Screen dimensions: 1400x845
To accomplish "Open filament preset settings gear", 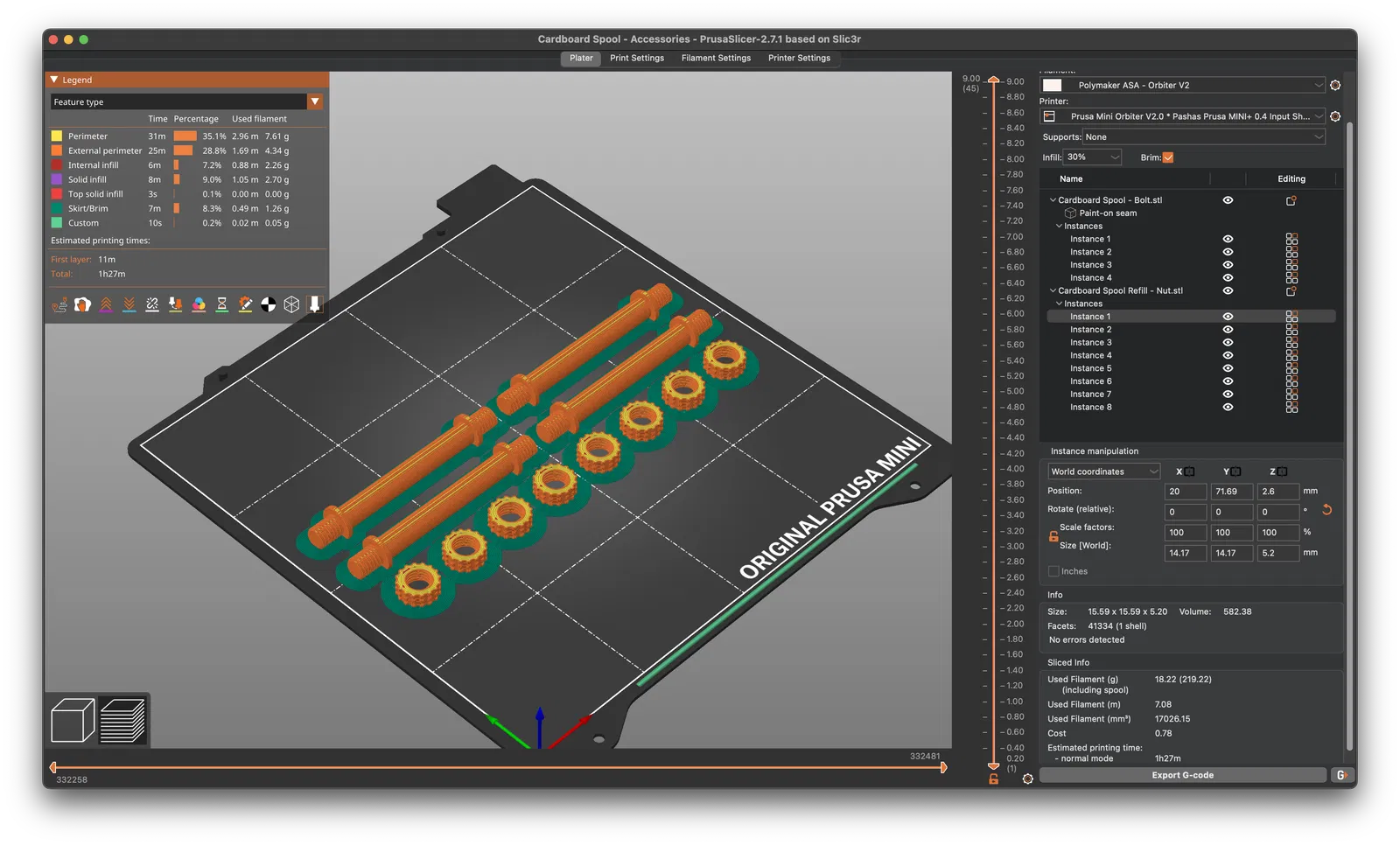I will click(1335, 86).
